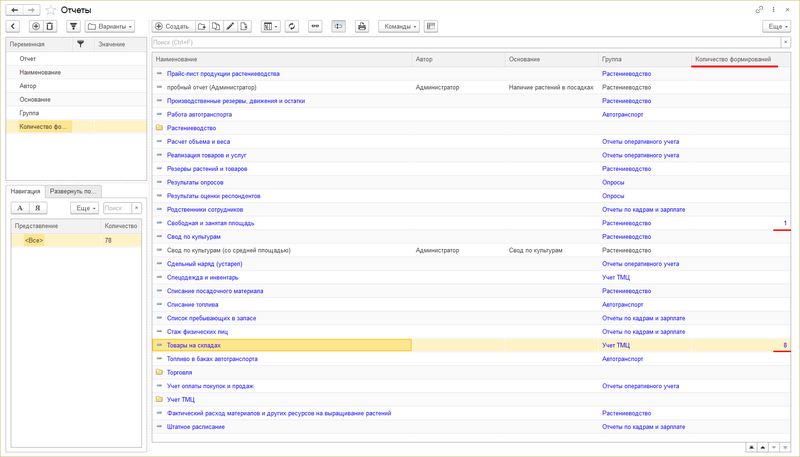Viewport: 800px width, 457px height.
Task: Click the document export icon after pencil
Action: click(x=244, y=27)
